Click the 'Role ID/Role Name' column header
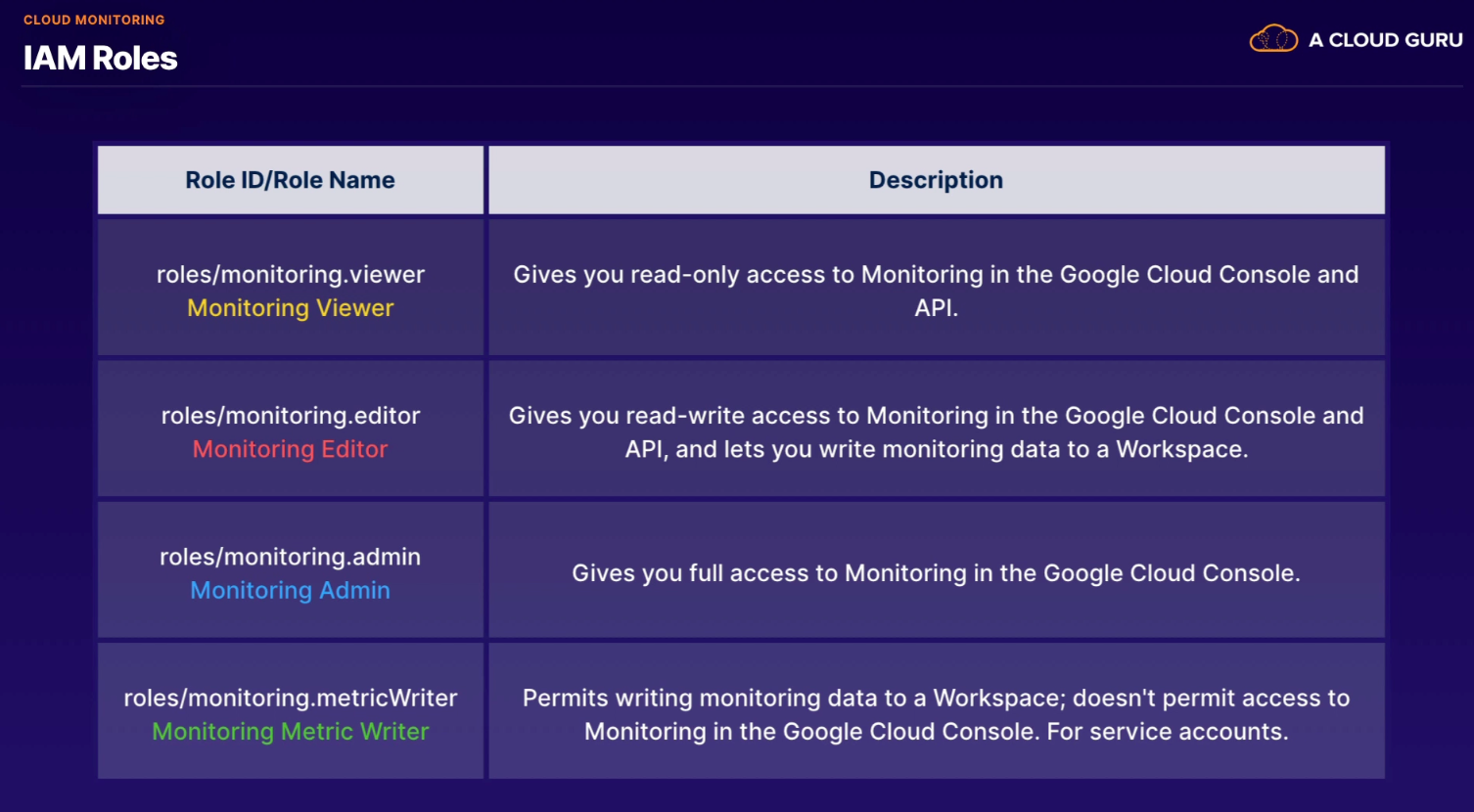Image resolution: width=1474 pixels, height=812 pixels. (291, 180)
